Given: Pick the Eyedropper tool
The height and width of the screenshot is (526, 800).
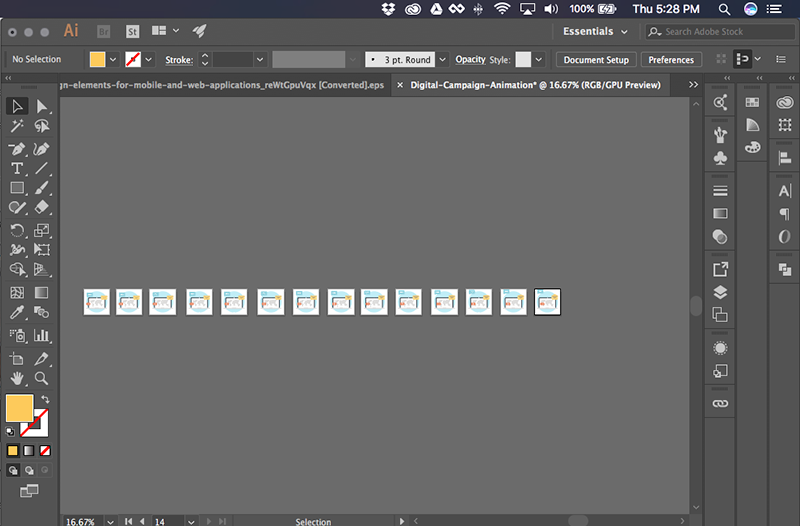Looking at the screenshot, I should 17,312.
